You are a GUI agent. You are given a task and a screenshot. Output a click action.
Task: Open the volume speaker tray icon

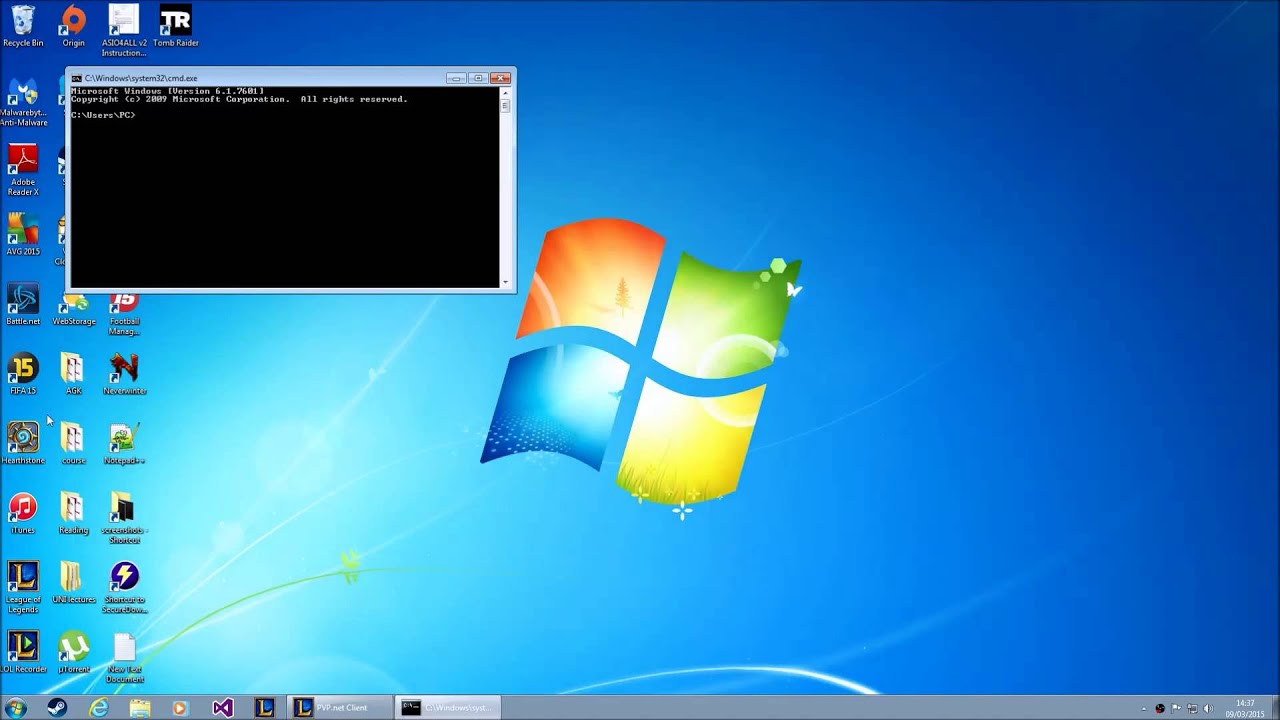[1208, 709]
